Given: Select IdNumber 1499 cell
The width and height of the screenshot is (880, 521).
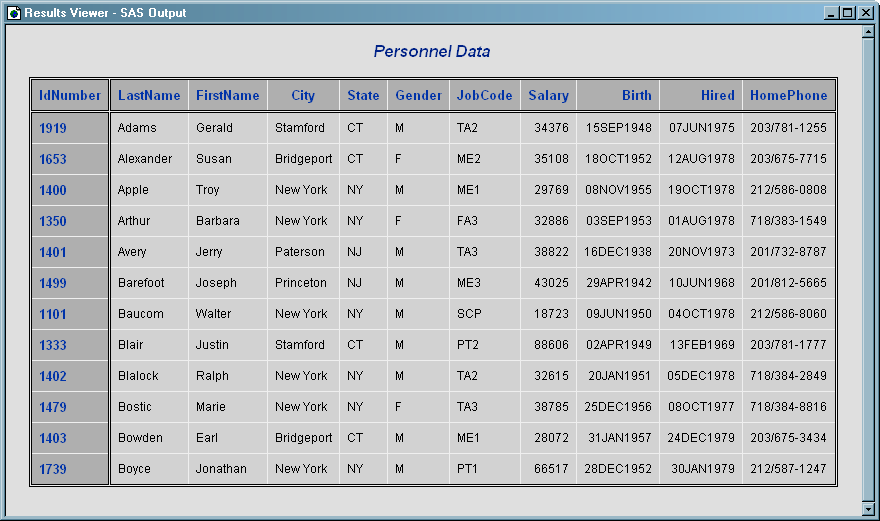Looking at the screenshot, I should click(x=70, y=283).
